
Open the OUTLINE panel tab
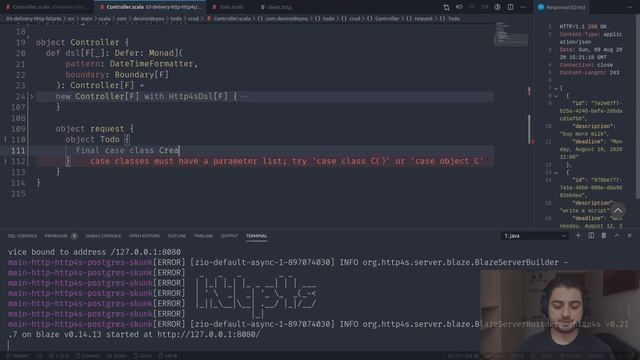pyautogui.click(x=176, y=236)
